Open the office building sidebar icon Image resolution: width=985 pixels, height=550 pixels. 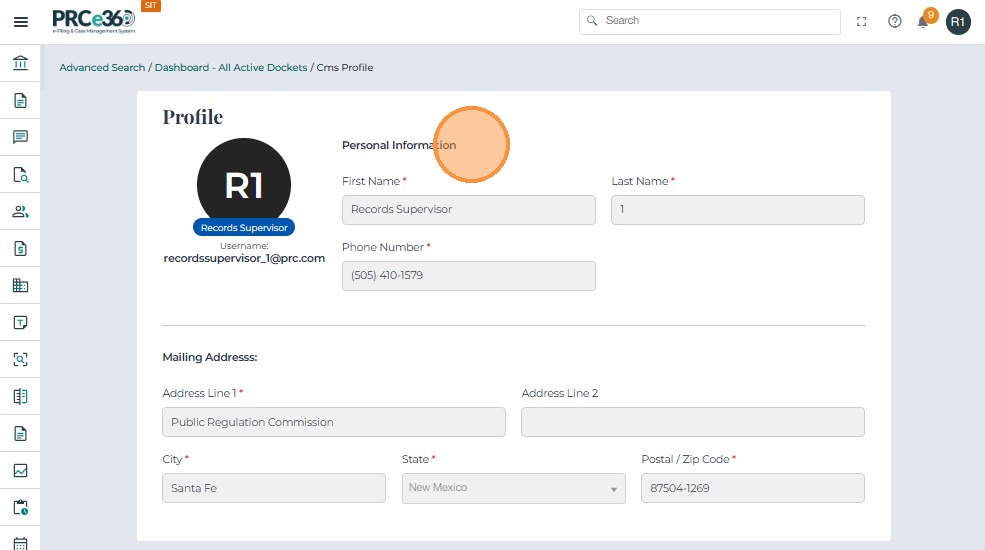click(20, 285)
